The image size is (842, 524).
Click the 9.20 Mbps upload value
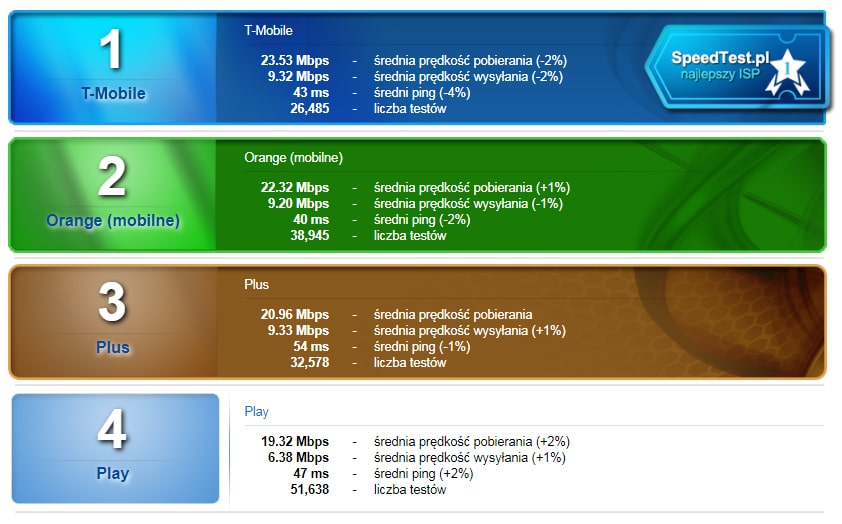pyautogui.click(x=298, y=203)
